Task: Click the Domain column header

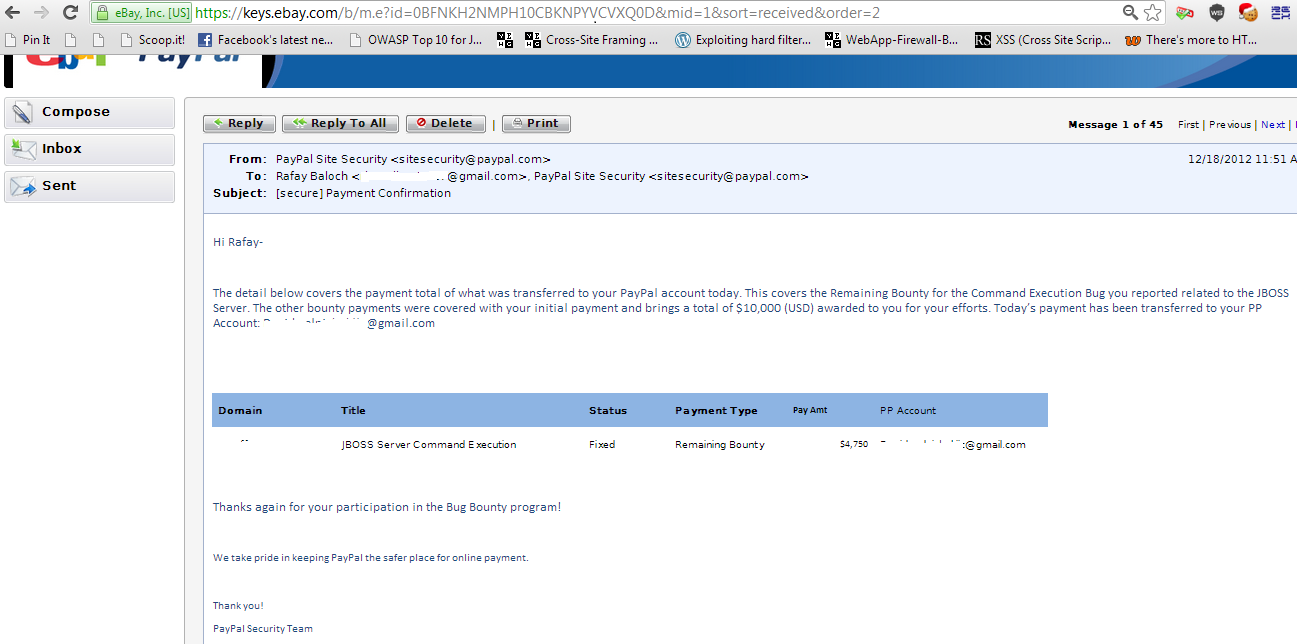Action: click(240, 411)
